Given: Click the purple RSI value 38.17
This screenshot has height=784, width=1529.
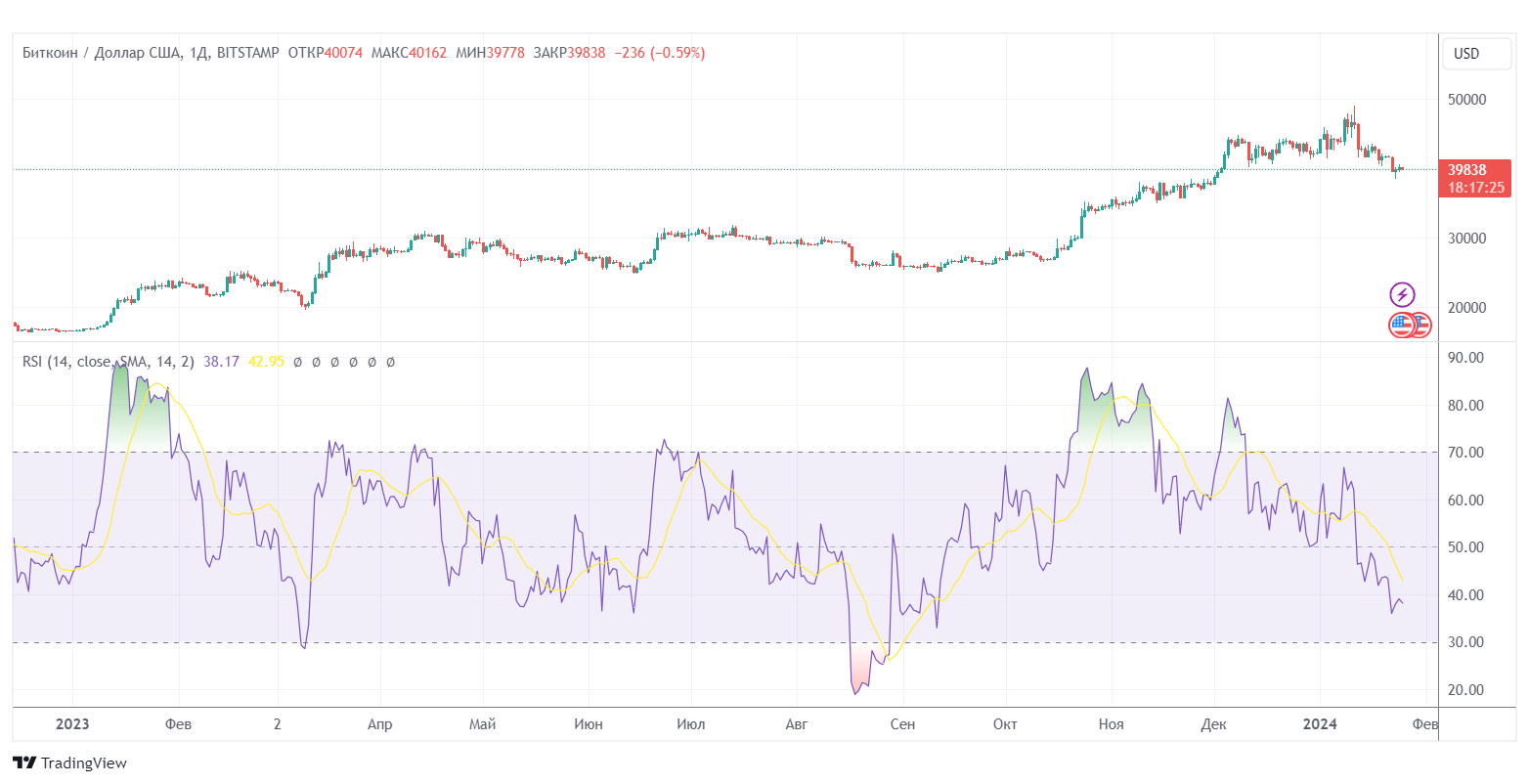Looking at the screenshot, I should pos(221,362).
